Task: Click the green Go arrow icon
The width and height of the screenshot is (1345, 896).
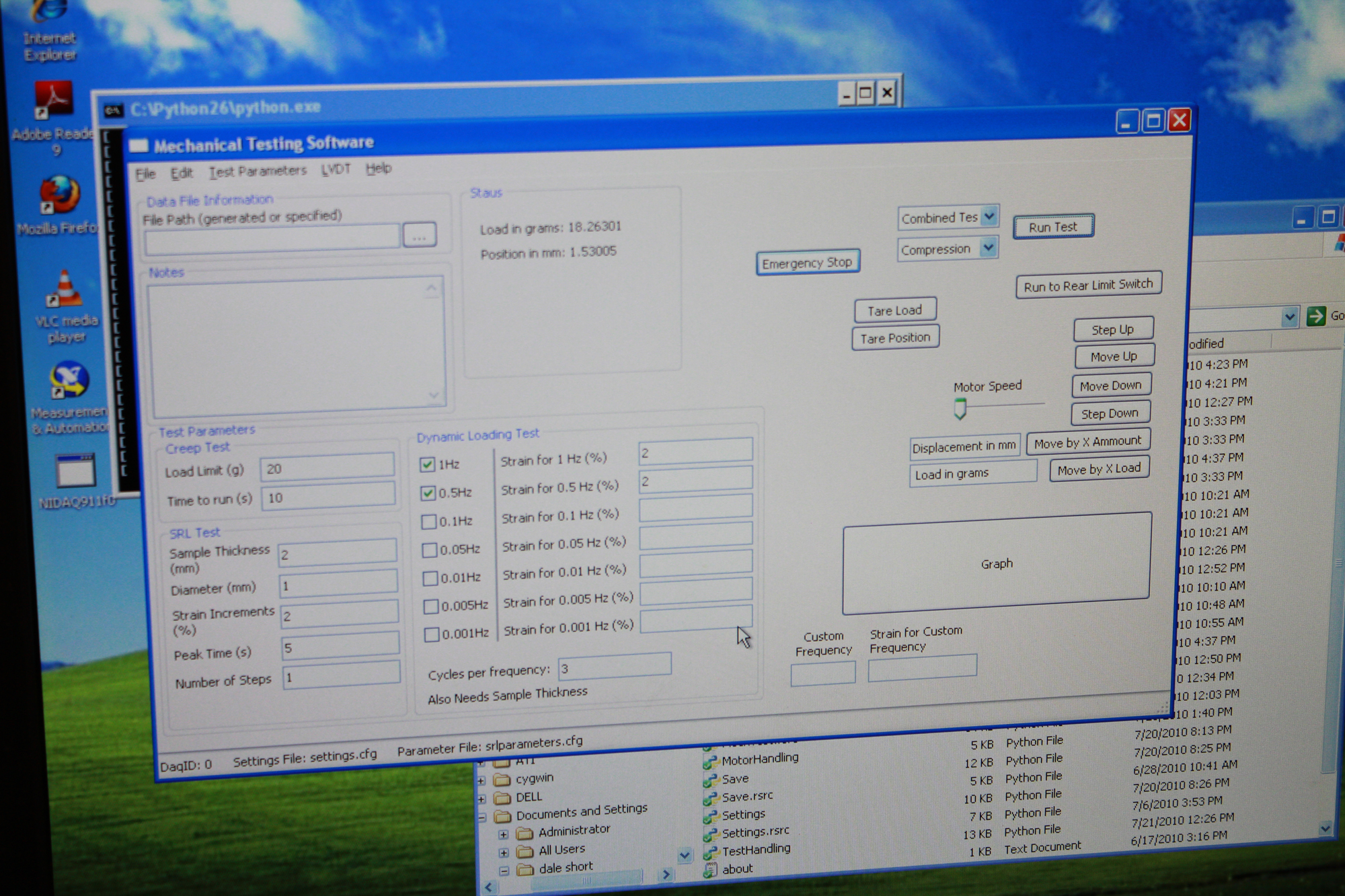Action: click(x=1315, y=316)
